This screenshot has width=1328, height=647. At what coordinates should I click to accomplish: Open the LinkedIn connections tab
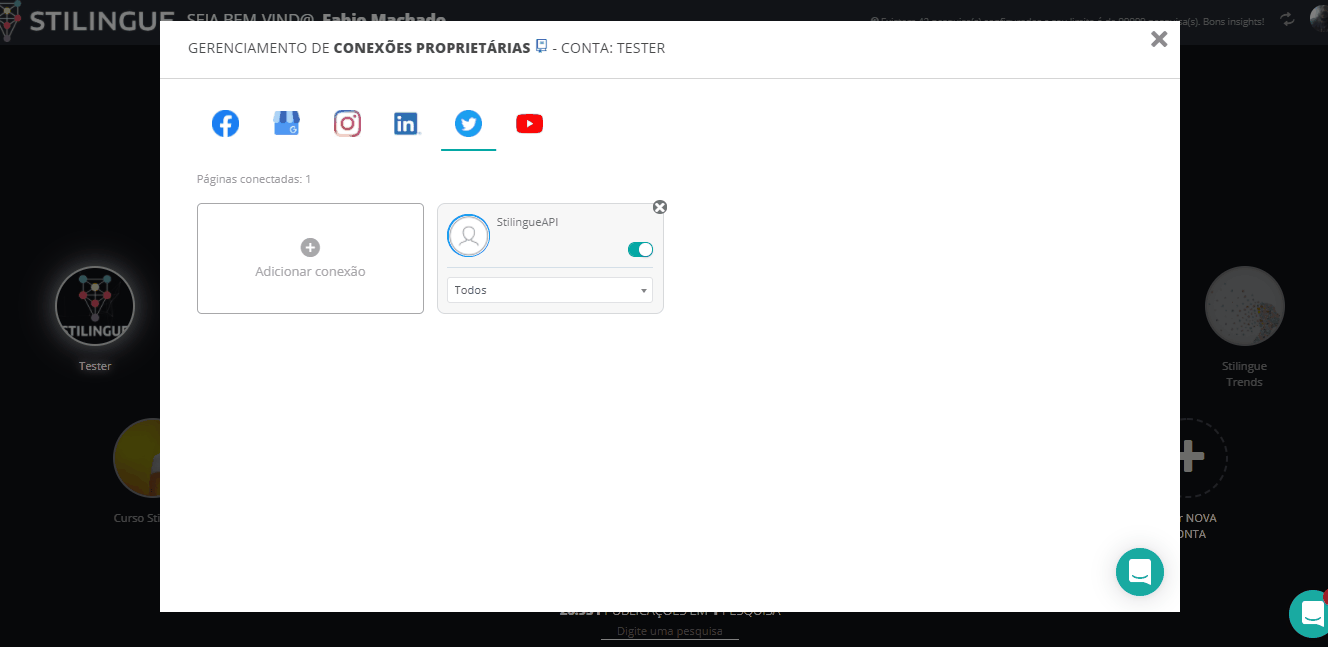(406, 124)
